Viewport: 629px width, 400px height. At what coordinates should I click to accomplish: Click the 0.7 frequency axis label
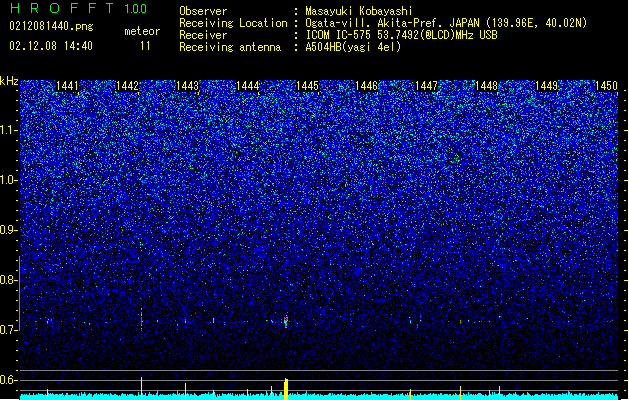click(8, 330)
